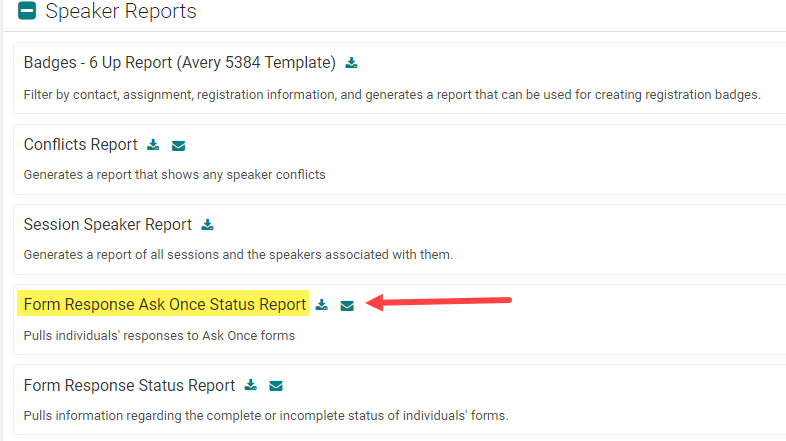
Task: Select the Session Speaker Report title
Action: [107, 225]
